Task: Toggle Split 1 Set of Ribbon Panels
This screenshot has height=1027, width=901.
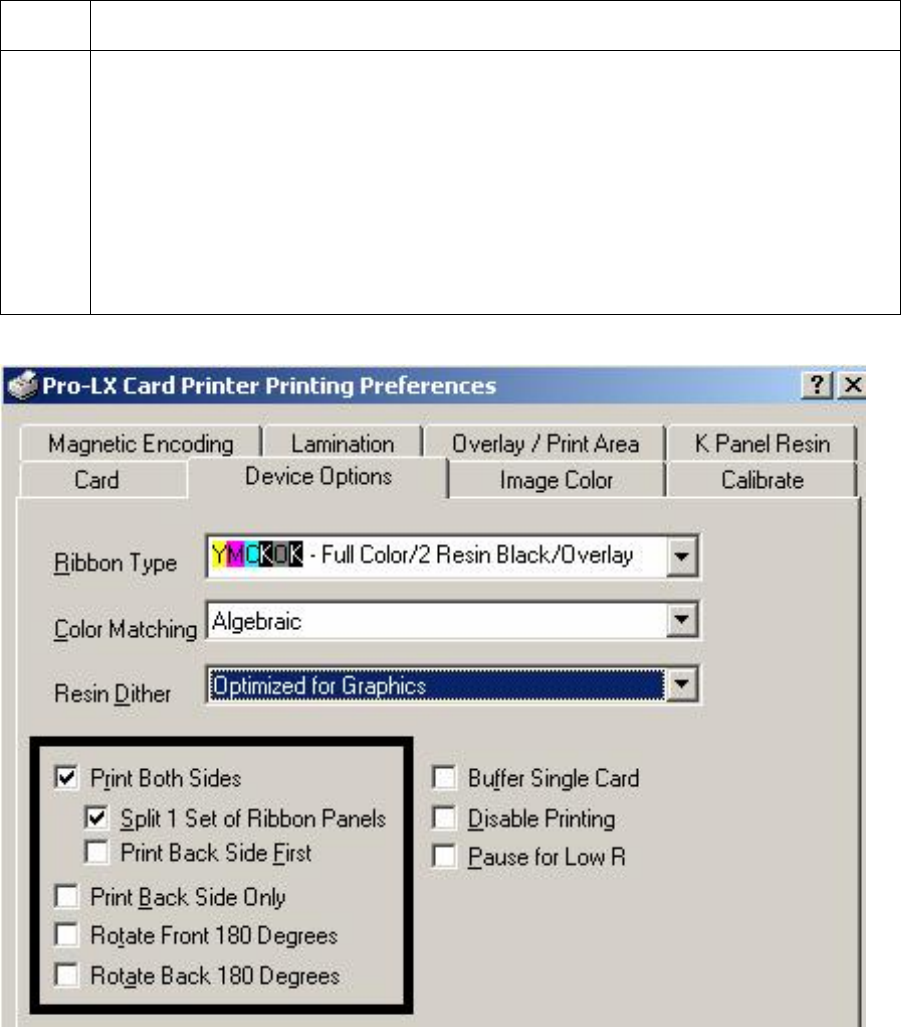Action: pyautogui.click(x=98, y=818)
